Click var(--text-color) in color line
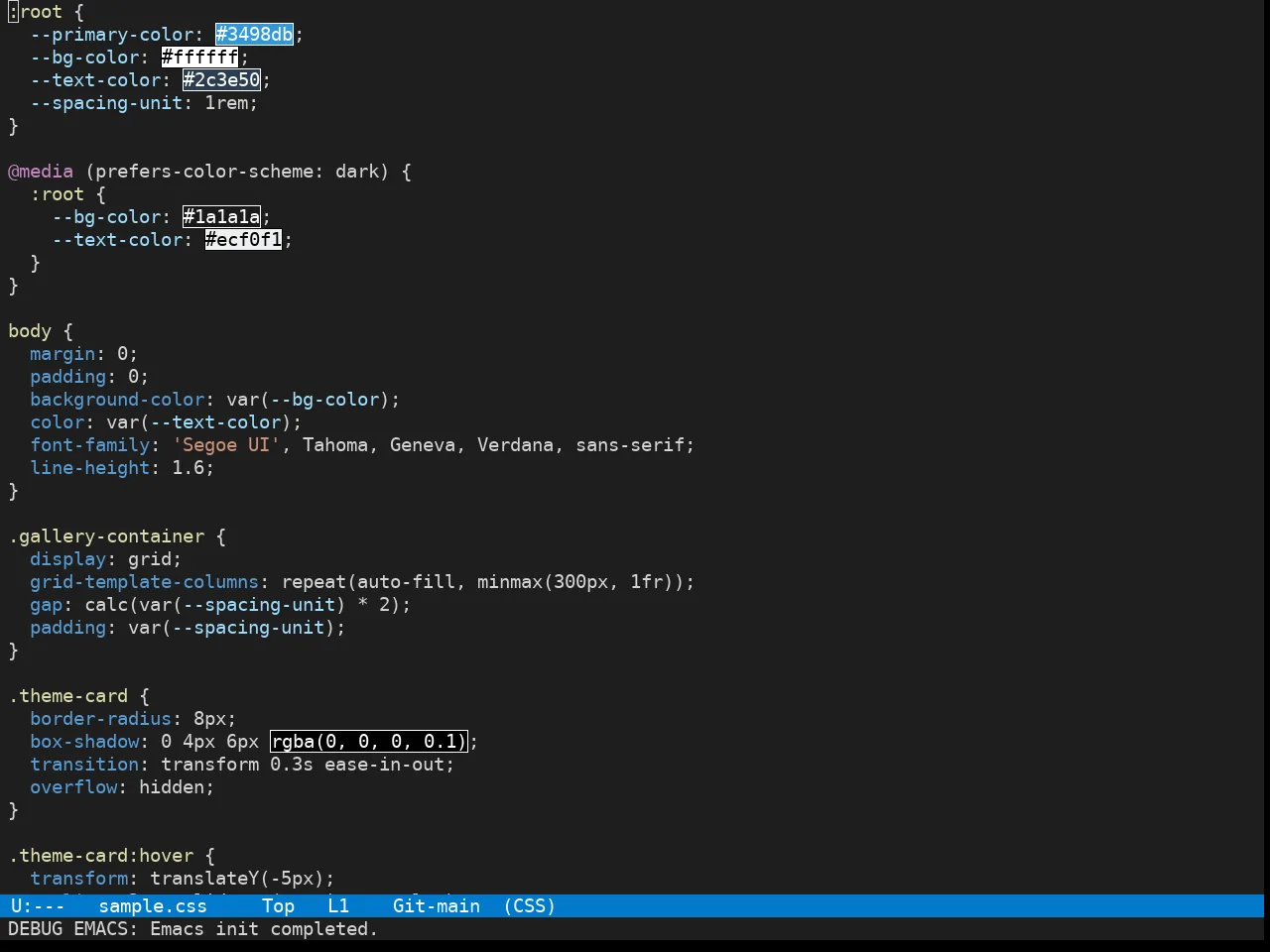Viewport: 1270px width, 952px height. [199, 422]
